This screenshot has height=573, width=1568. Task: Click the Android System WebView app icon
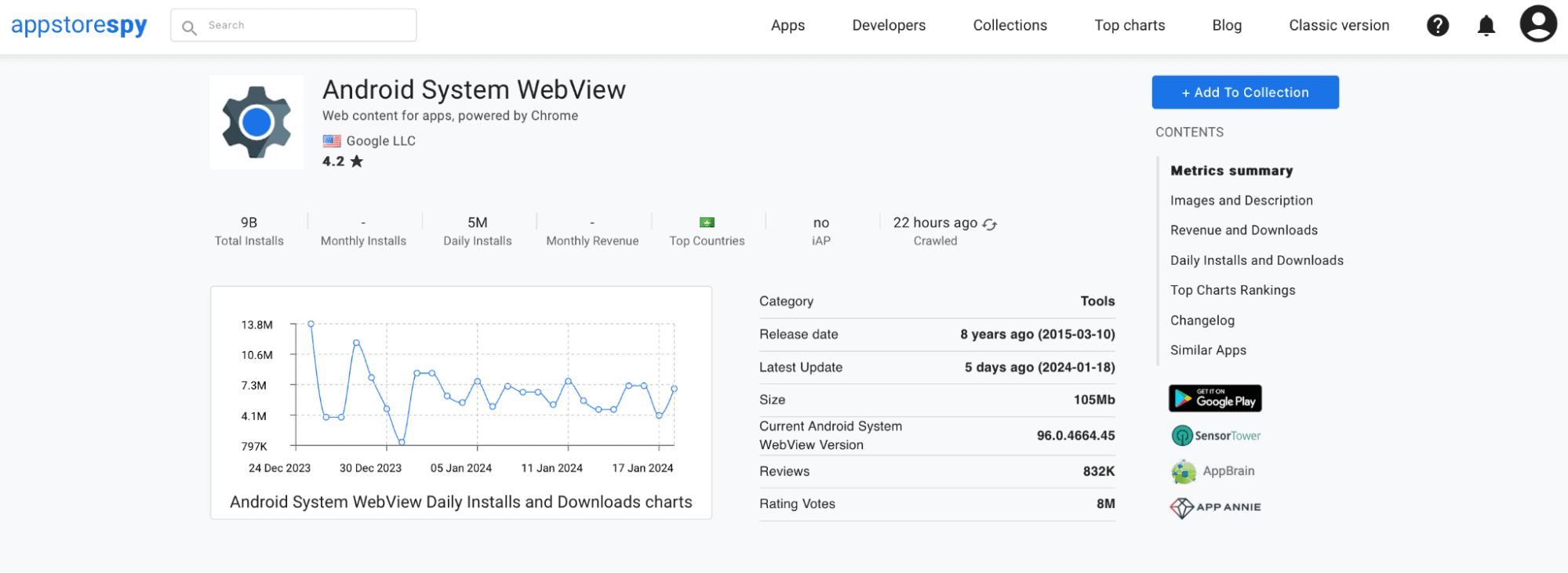click(x=256, y=122)
